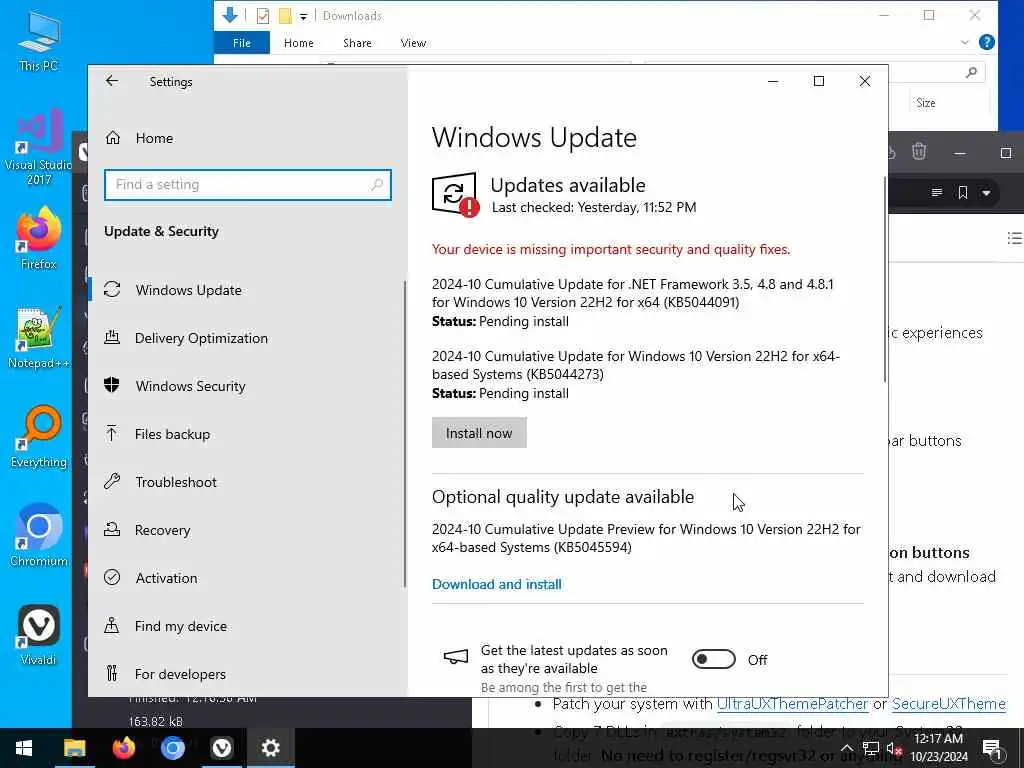Click the Windows Security shield icon
Screen dimensions: 1024x768
pyautogui.click(x=112, y=385)
